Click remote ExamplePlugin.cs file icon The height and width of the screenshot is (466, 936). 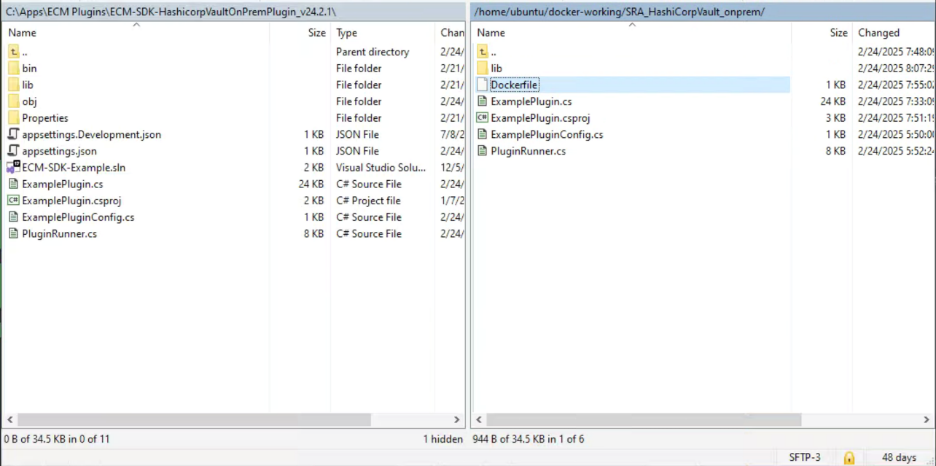pos(482,101)
